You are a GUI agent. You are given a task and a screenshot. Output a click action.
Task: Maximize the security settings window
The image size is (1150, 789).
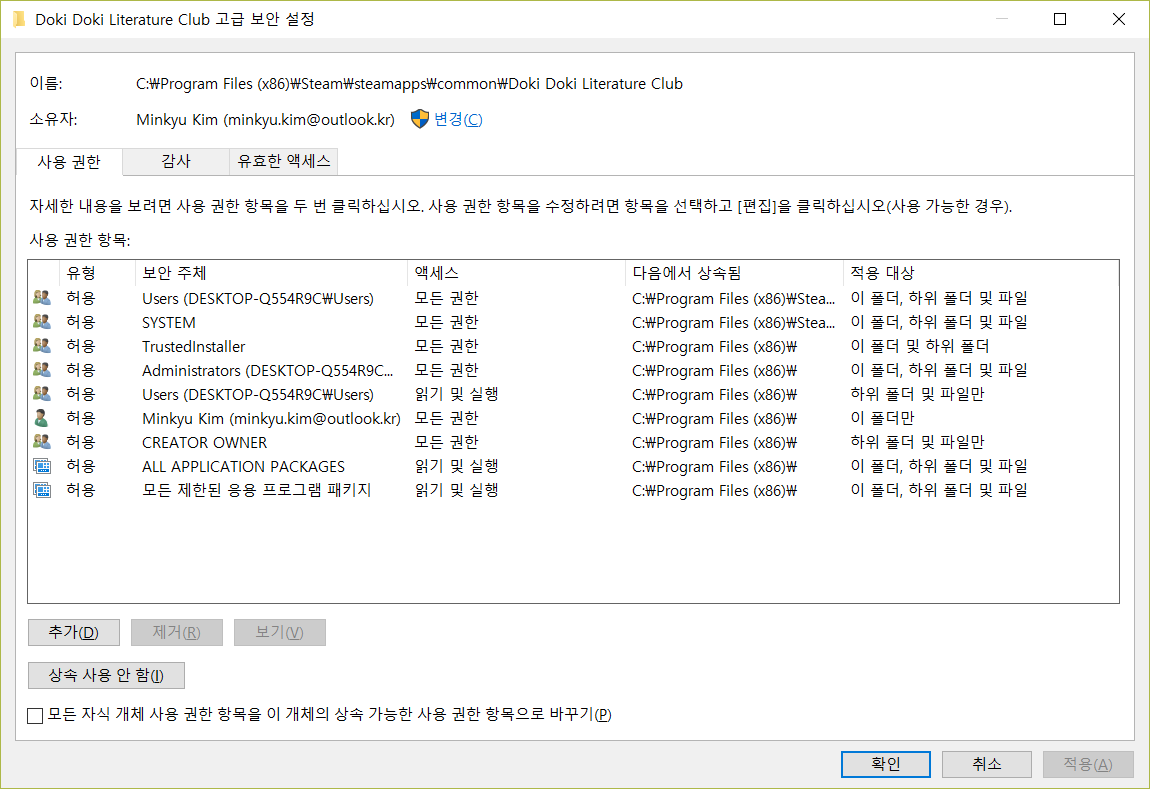(1060, 19)
